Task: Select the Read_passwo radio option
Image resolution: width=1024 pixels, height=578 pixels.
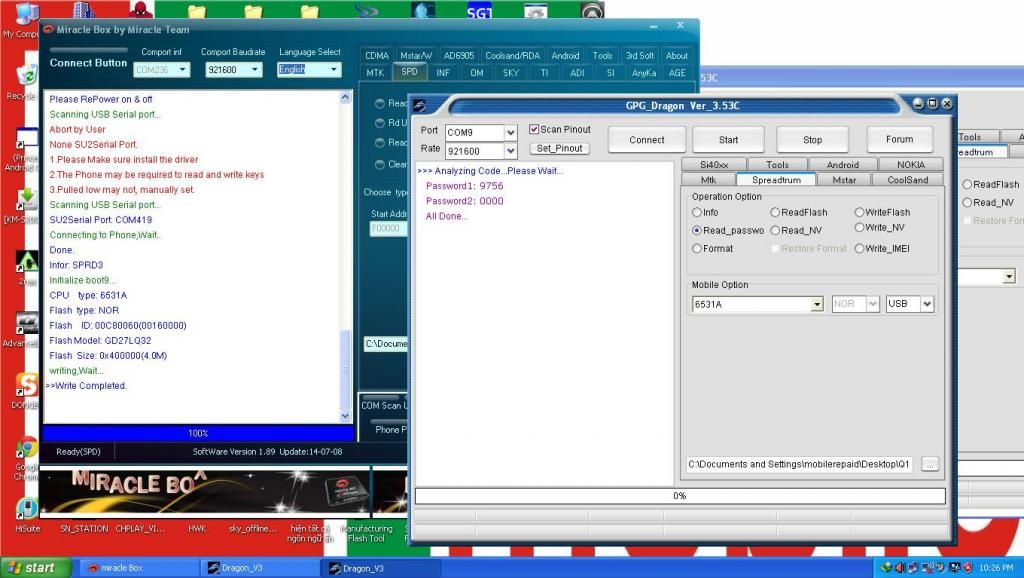Action: pyautogui.click(x=697, y=231)
